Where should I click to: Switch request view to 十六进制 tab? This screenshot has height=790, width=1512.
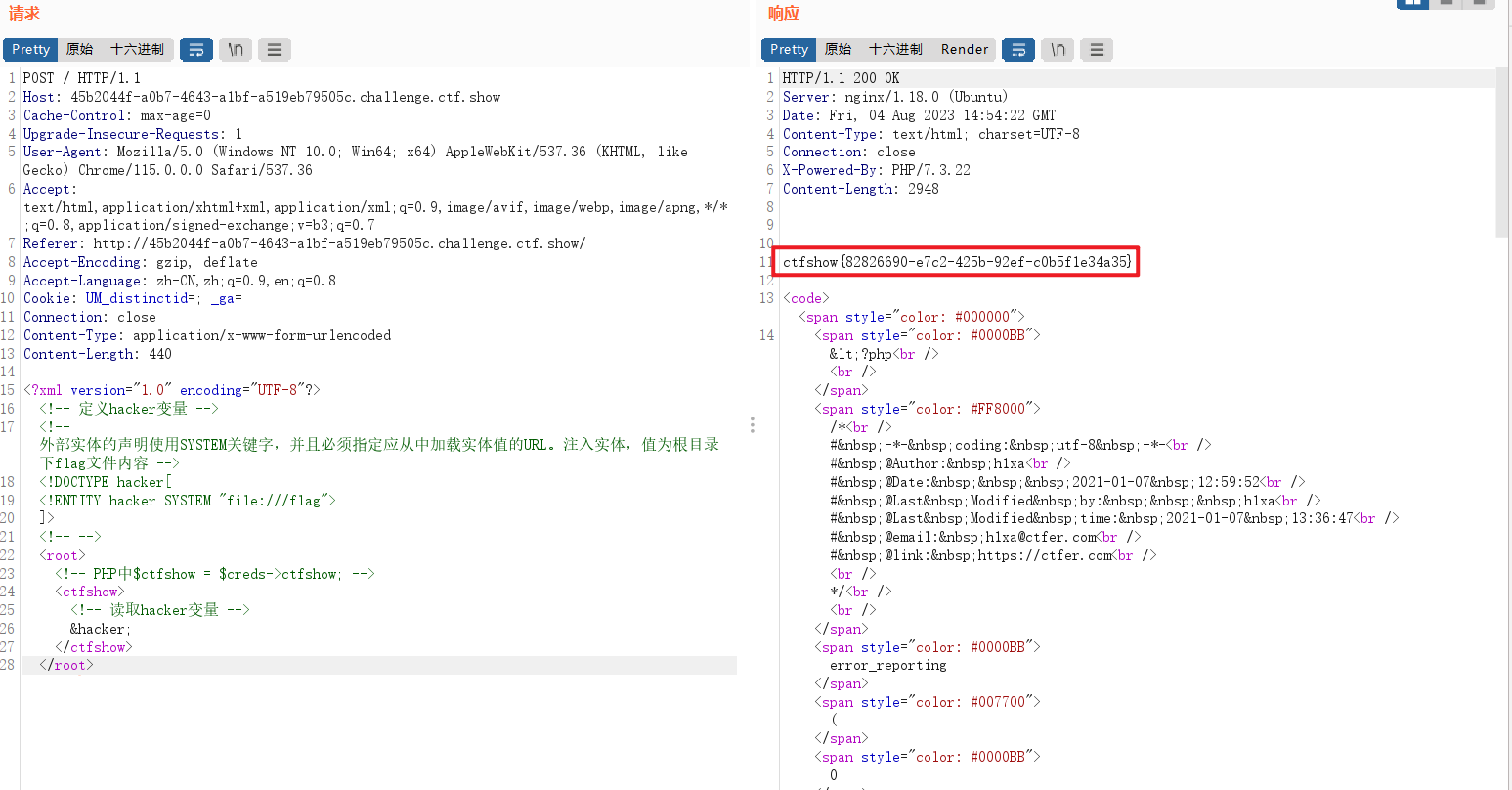click(x=137, y=49)
